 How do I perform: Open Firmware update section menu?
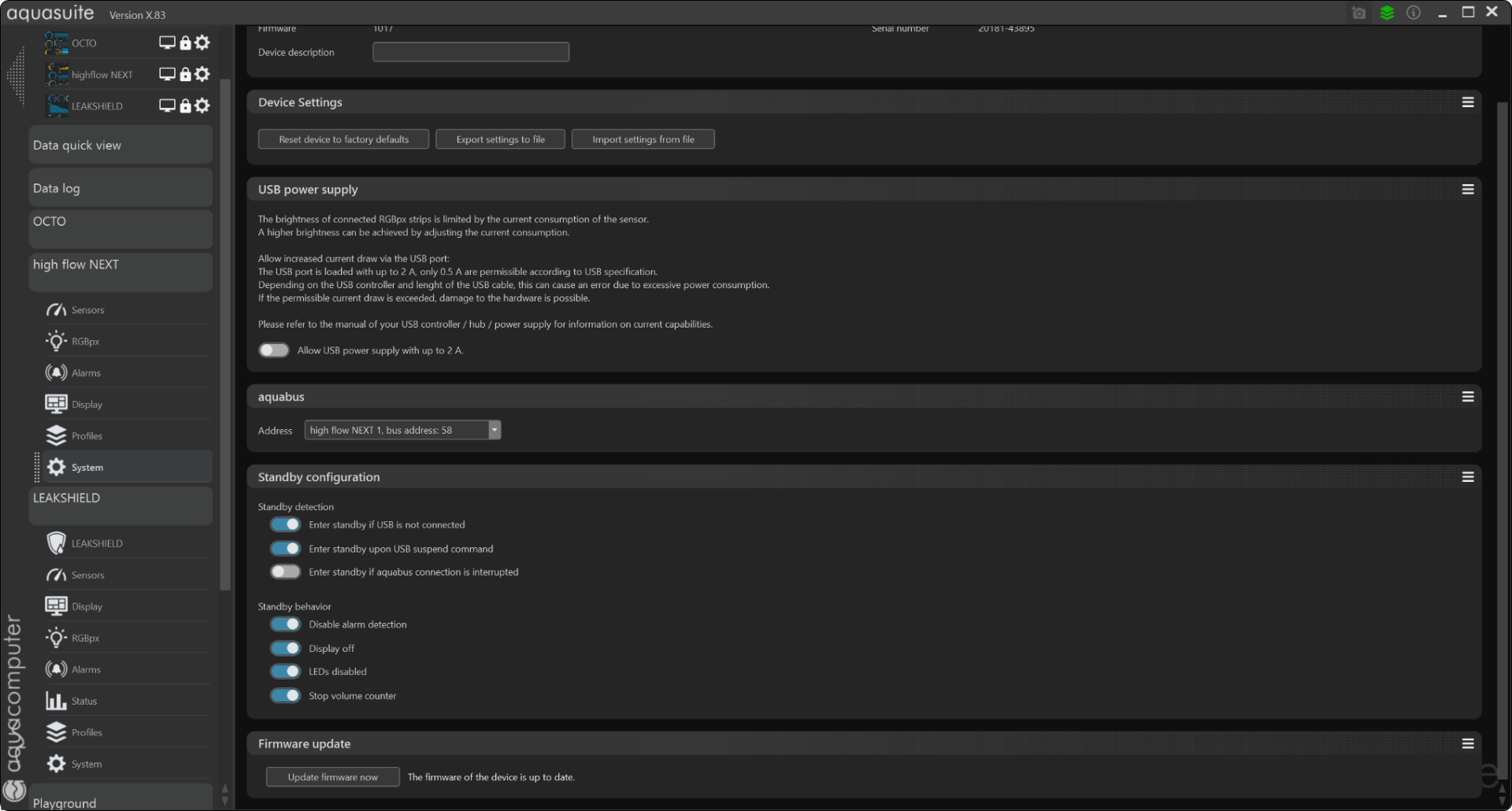click(x=1468, y=743)
